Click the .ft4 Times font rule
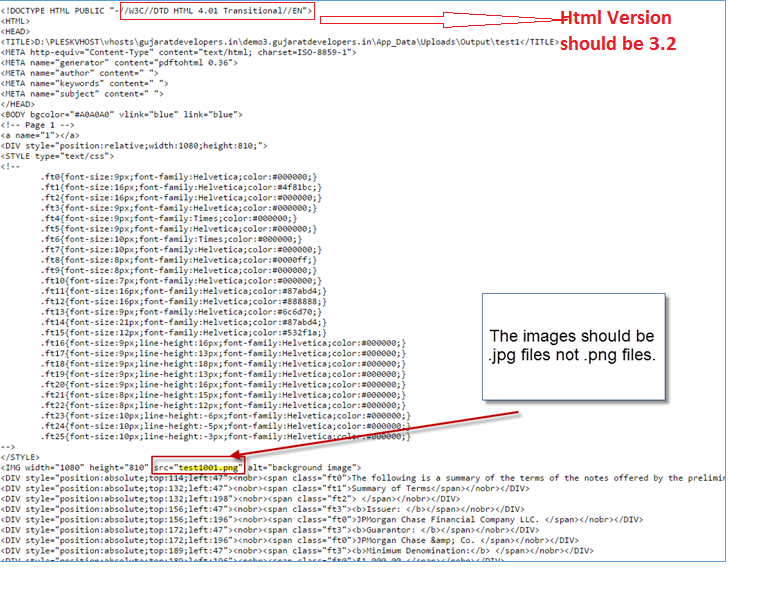The image size is (764, 596). [x=169, y=218]
